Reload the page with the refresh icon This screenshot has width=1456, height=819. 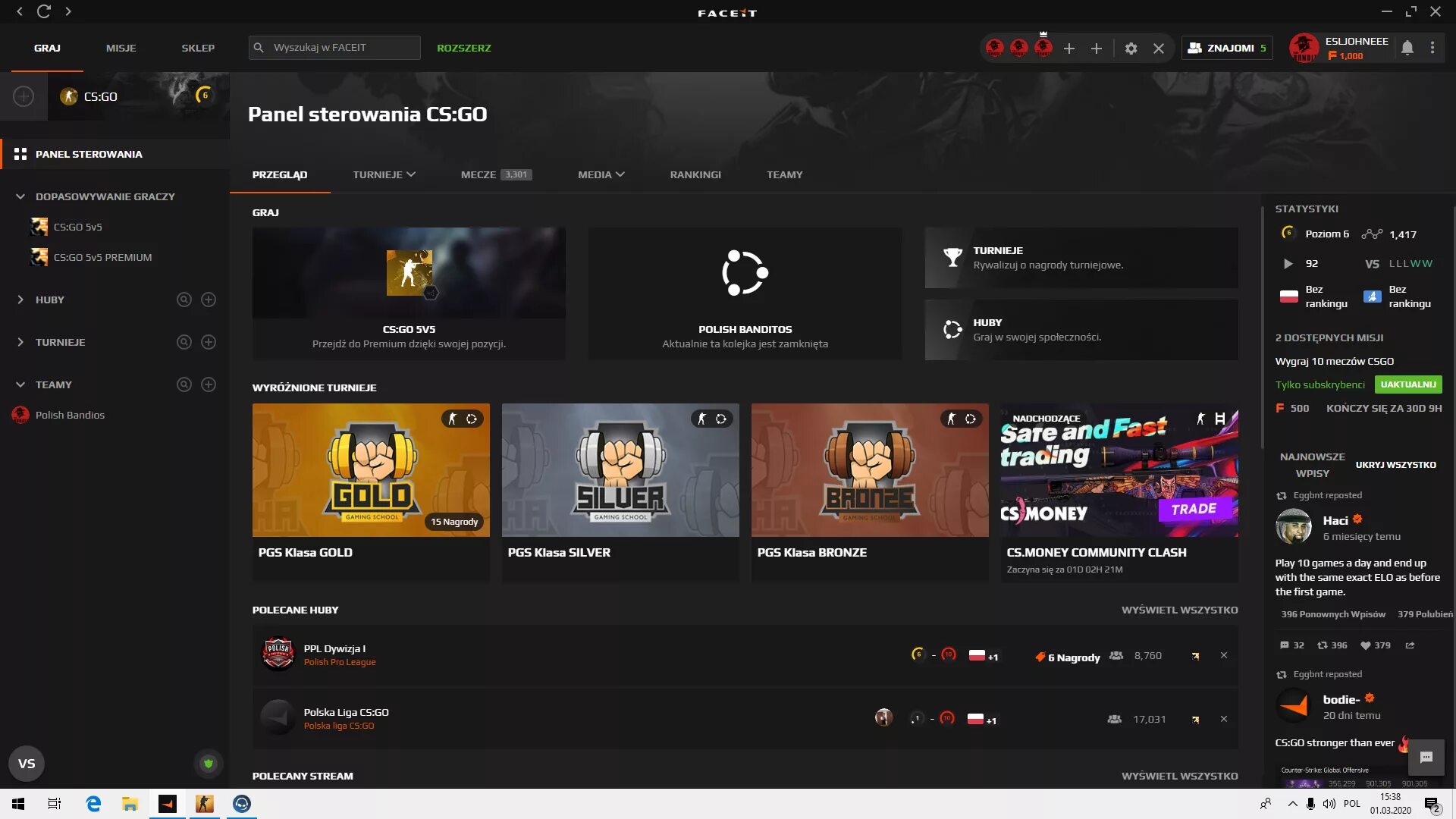44,11
